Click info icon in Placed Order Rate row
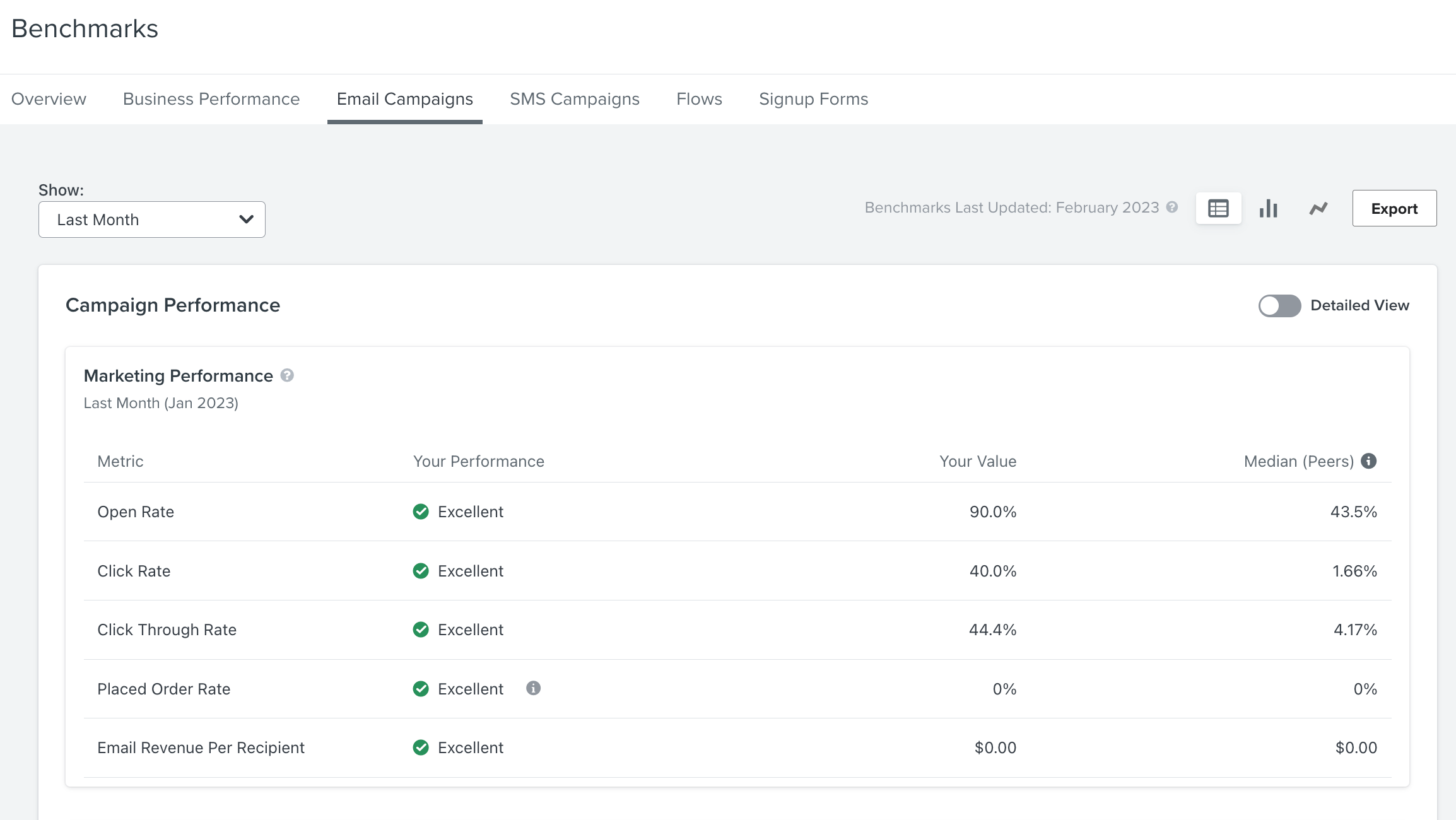 [533, 688]
